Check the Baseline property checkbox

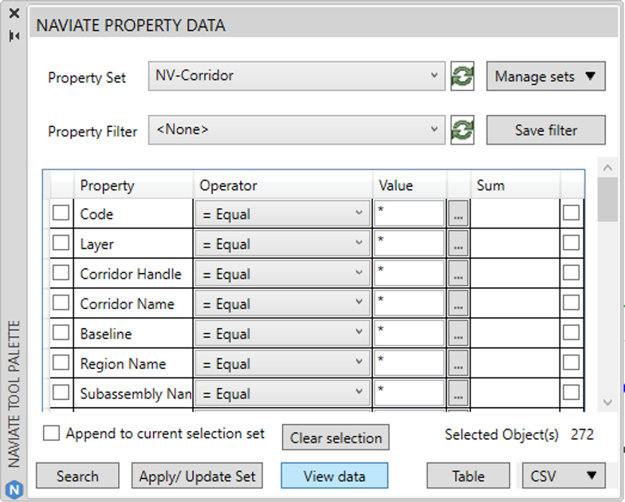(x=61, y=332)
